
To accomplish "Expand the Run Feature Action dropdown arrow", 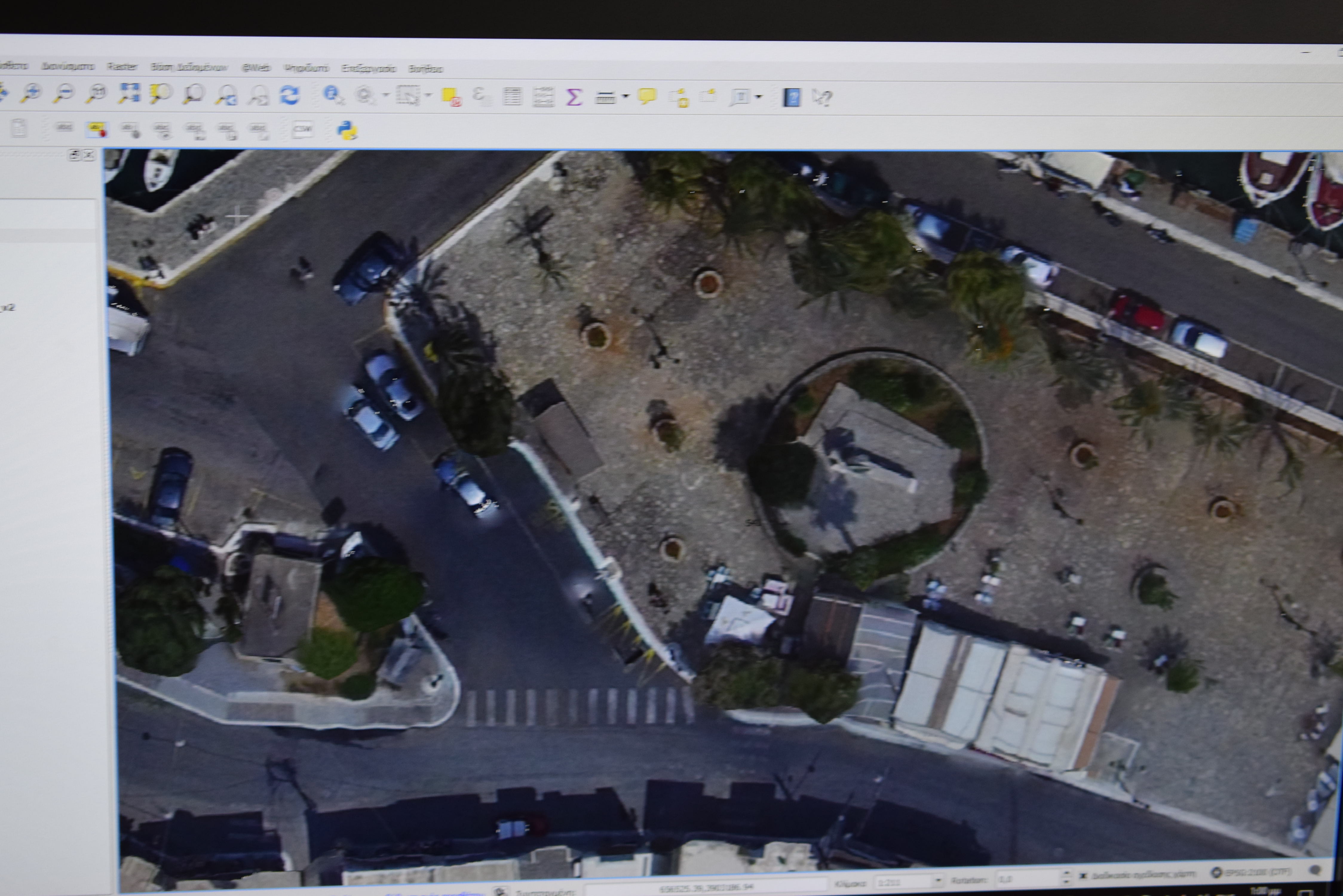I will (386, 95).
